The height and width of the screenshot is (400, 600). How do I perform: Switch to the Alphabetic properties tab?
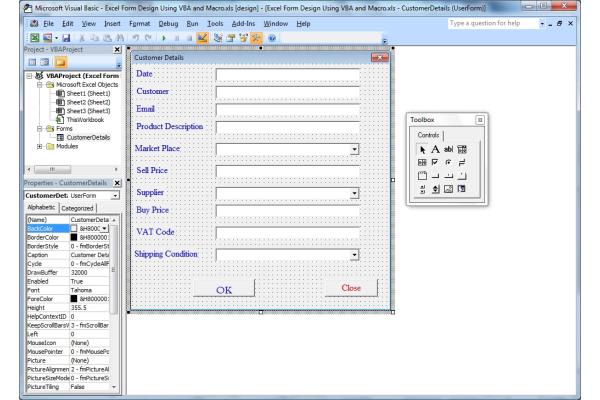(x=41, y=207)
